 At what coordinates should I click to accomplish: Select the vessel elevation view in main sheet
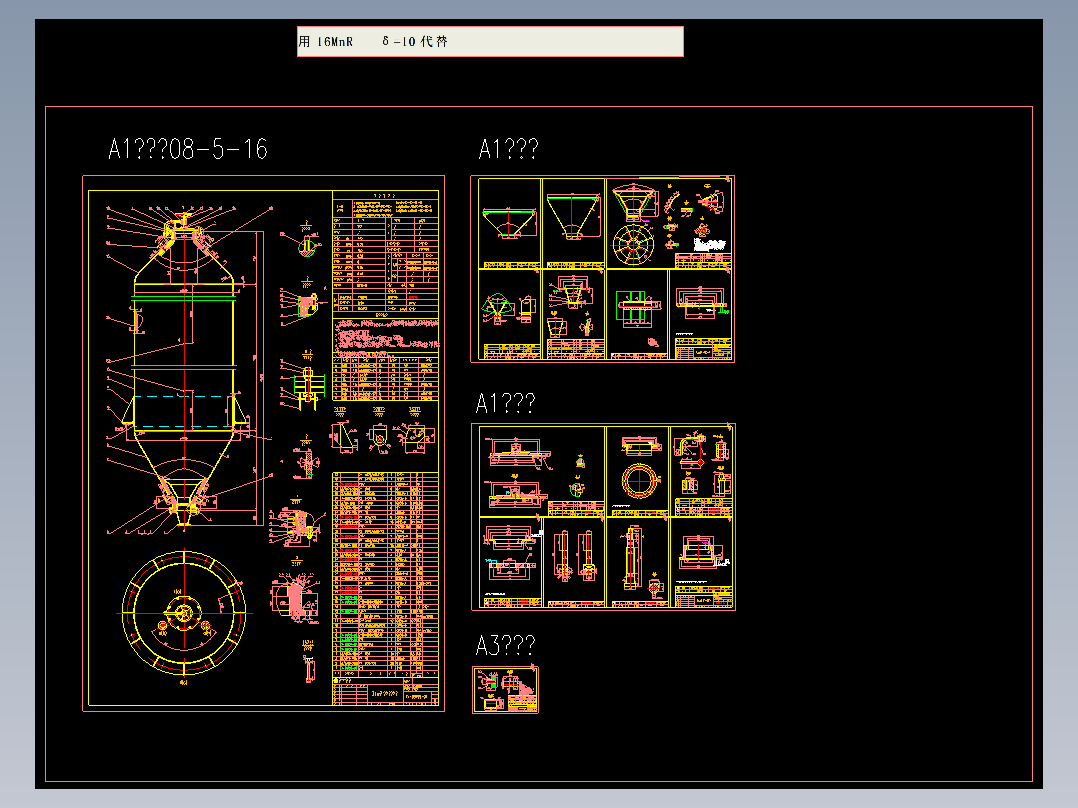(x=184, y=368)
